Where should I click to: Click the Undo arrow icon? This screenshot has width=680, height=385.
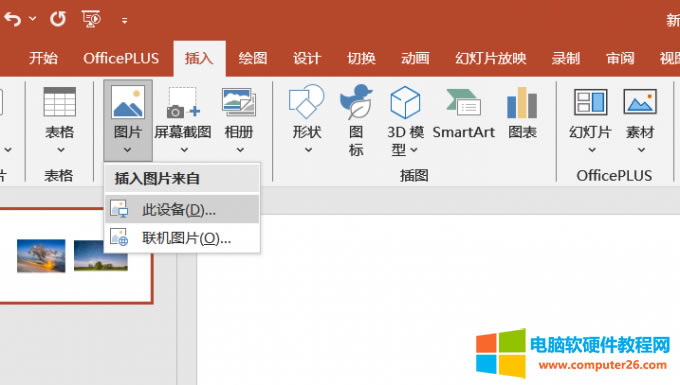[x=13, y=20]
